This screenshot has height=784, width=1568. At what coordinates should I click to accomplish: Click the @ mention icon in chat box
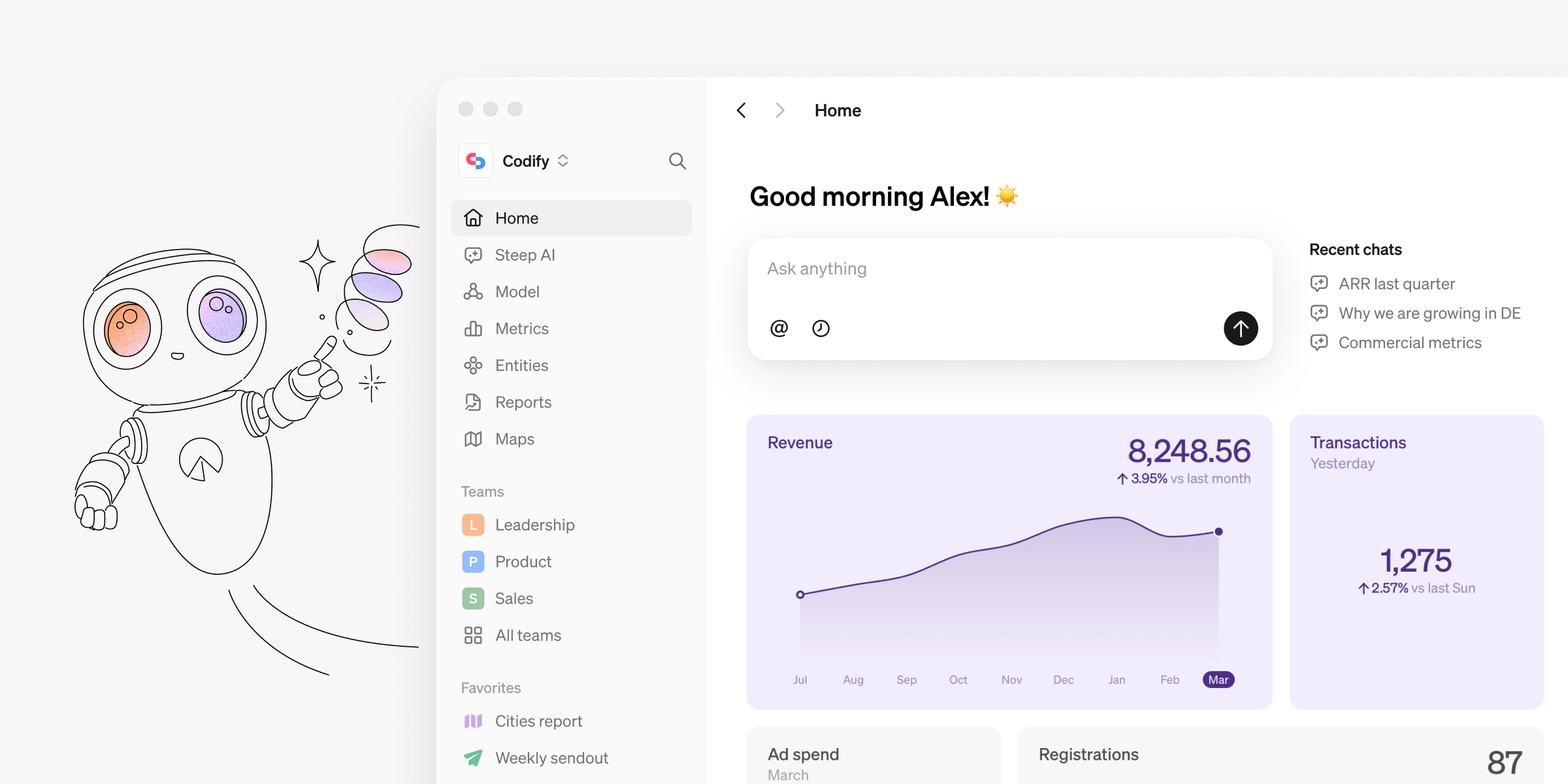[x=779, y=328]
